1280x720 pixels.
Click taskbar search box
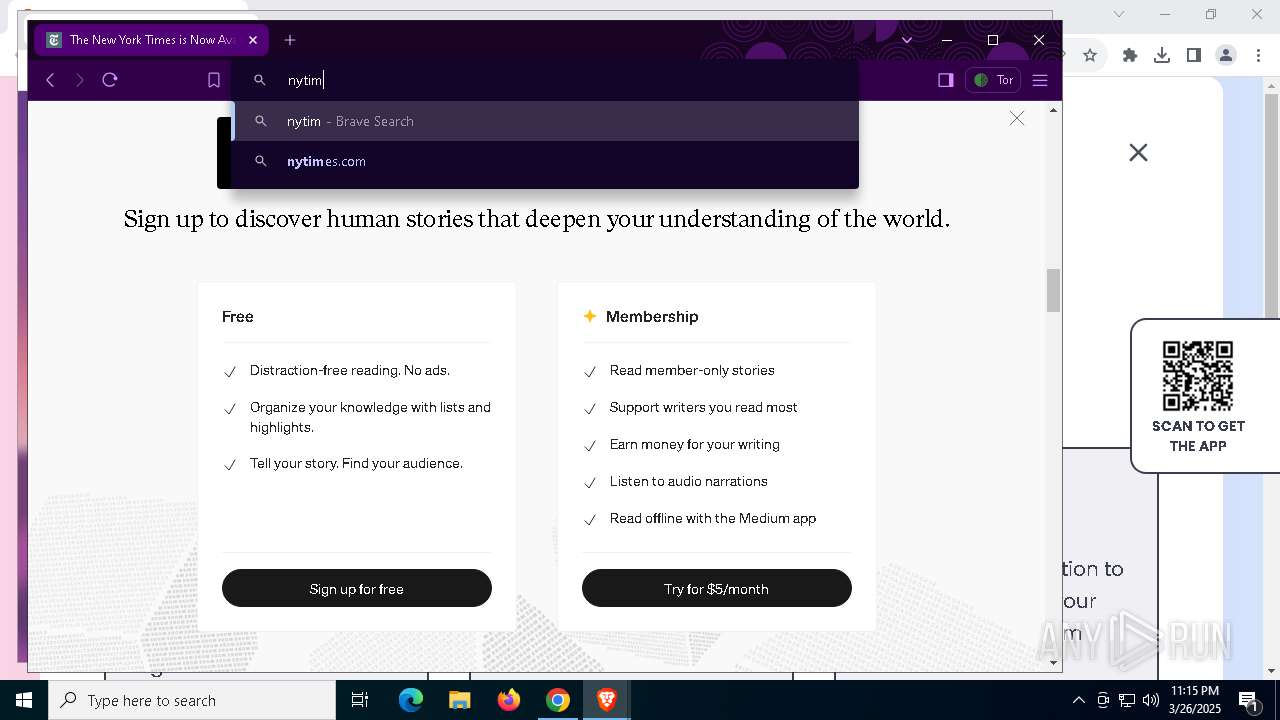[x=192, y=700]
